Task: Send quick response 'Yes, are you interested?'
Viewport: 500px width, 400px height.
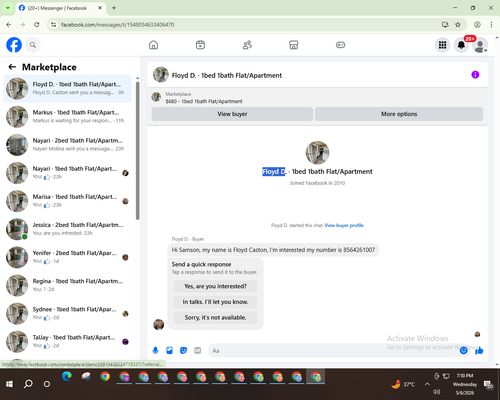Action: point(215,286)
